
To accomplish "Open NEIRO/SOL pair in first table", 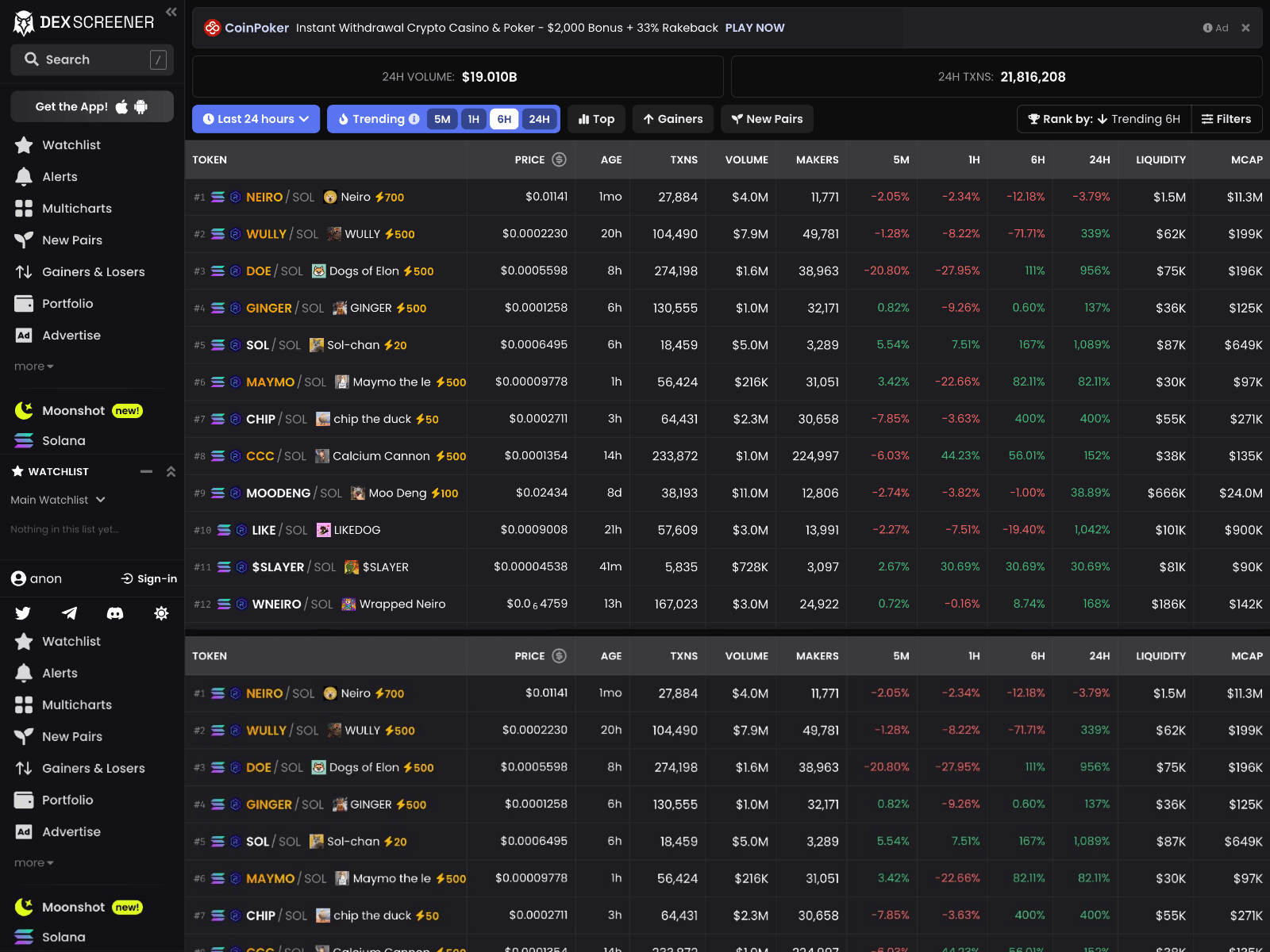I will point(727,197).
